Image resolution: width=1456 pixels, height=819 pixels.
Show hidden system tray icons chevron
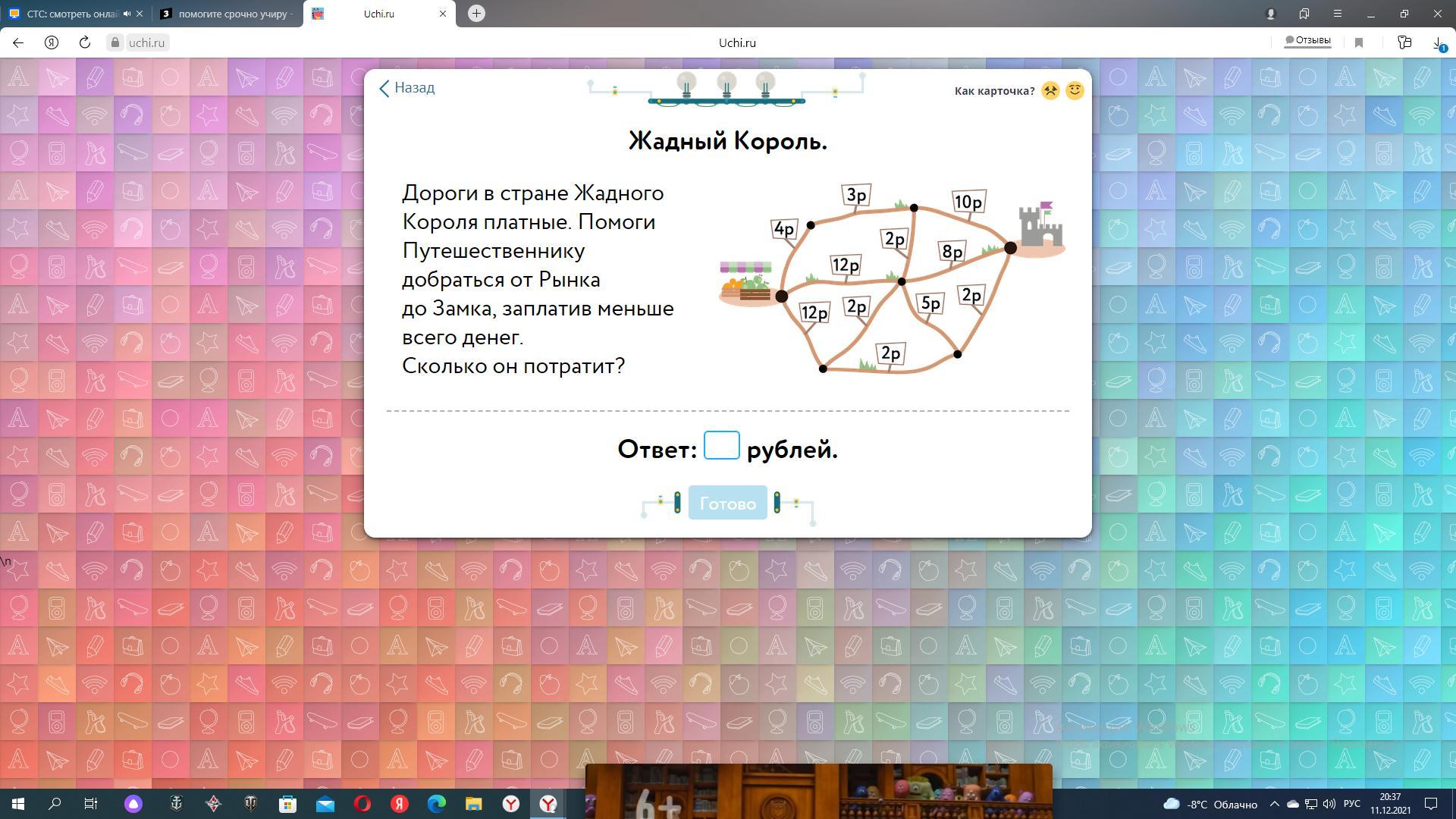click(1274, 804)
